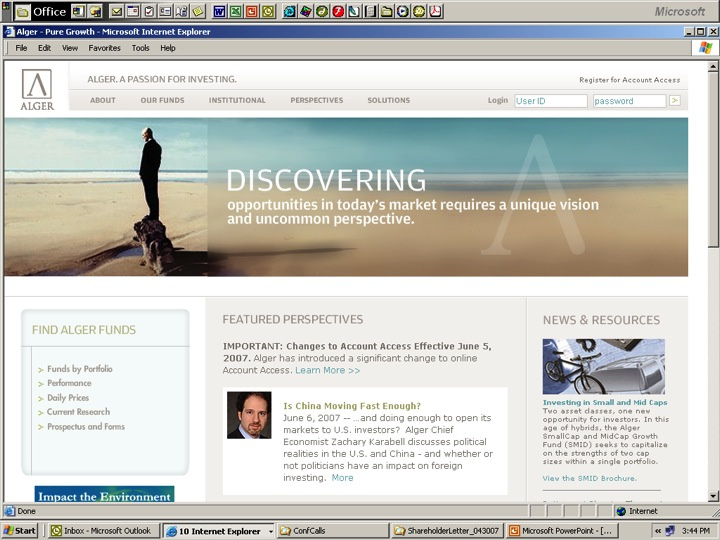Open the File menu
Viewport: 720px width, 540px height.
[x=21, y=48]
